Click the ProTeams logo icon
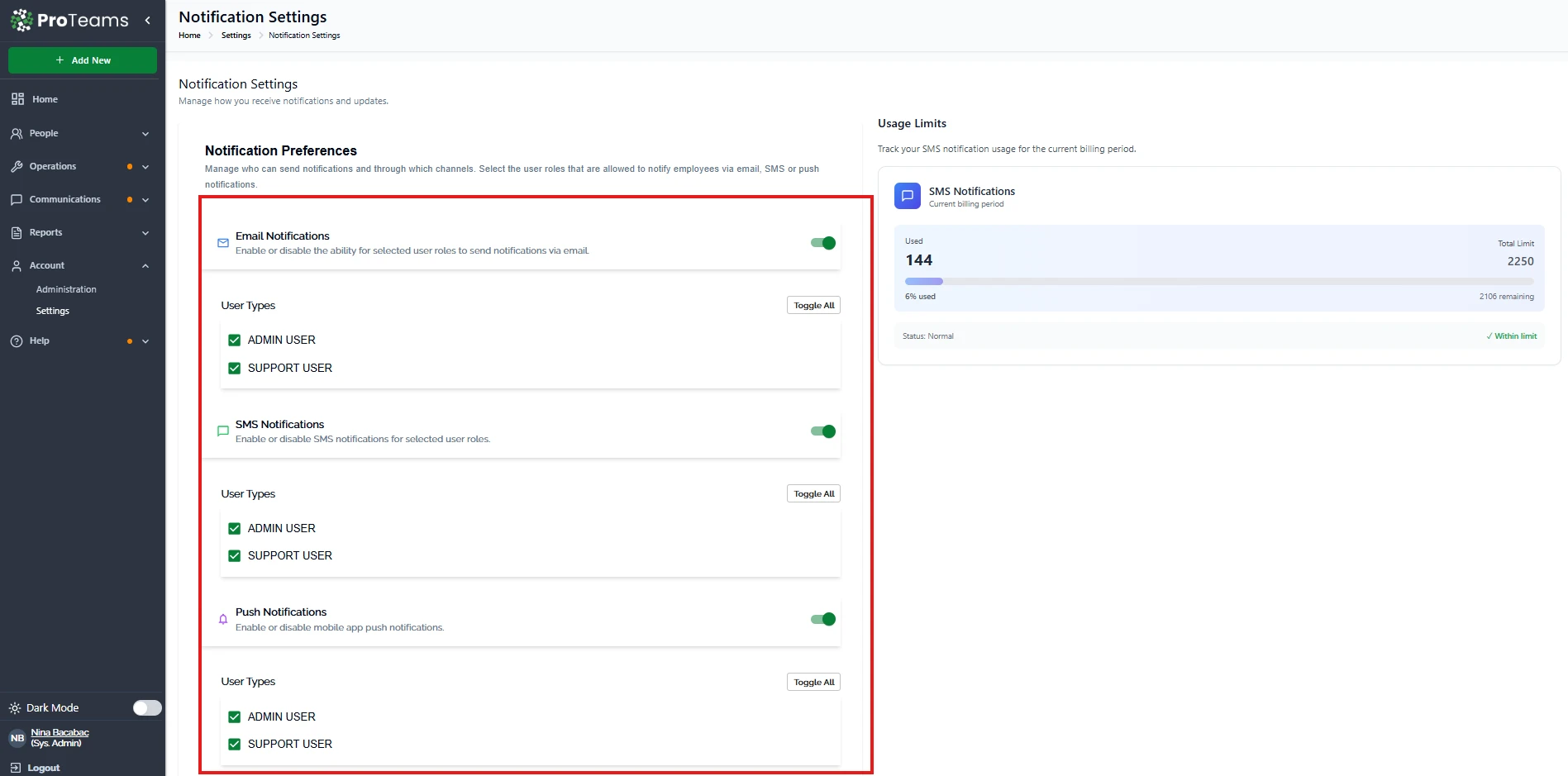The width and height of the screenshot is (1568, 776). 22,20
